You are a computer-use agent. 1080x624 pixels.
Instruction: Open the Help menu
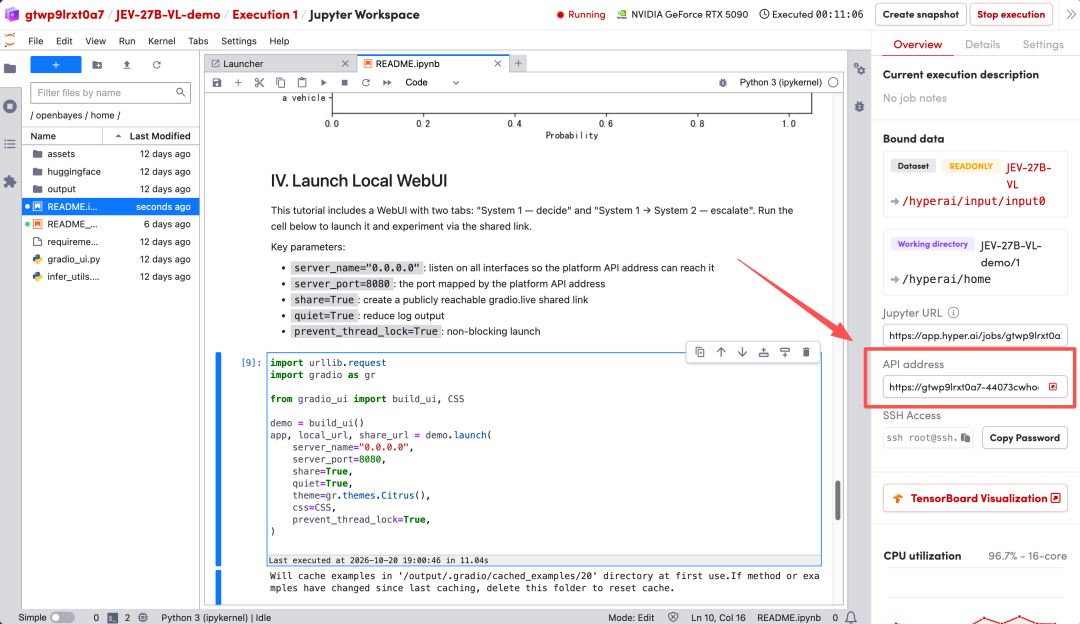click(279, 41)
